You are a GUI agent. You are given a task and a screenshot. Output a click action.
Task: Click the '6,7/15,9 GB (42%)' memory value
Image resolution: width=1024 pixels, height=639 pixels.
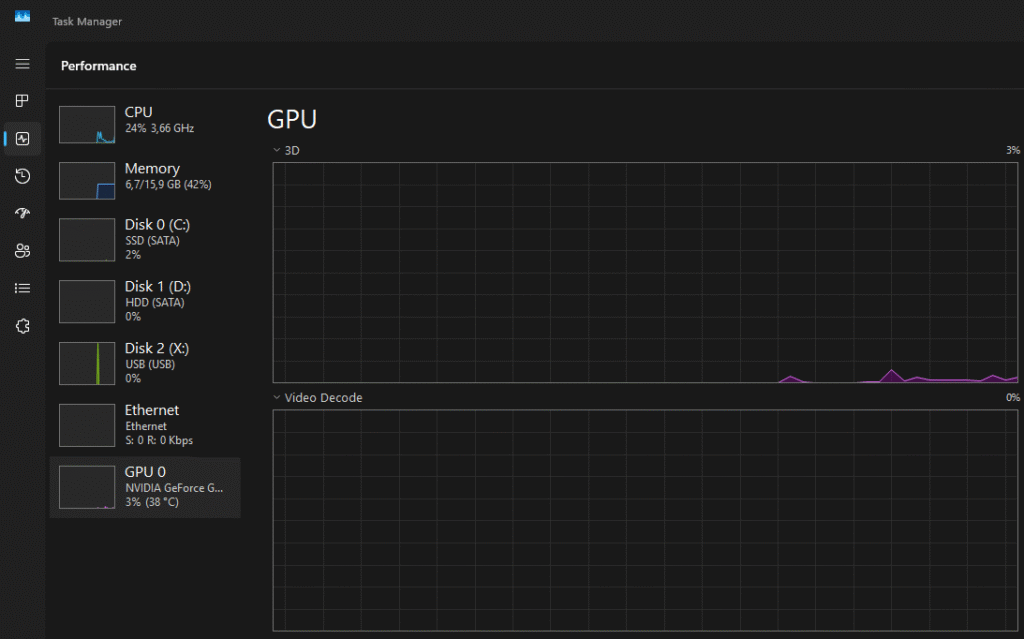[168, 185]
